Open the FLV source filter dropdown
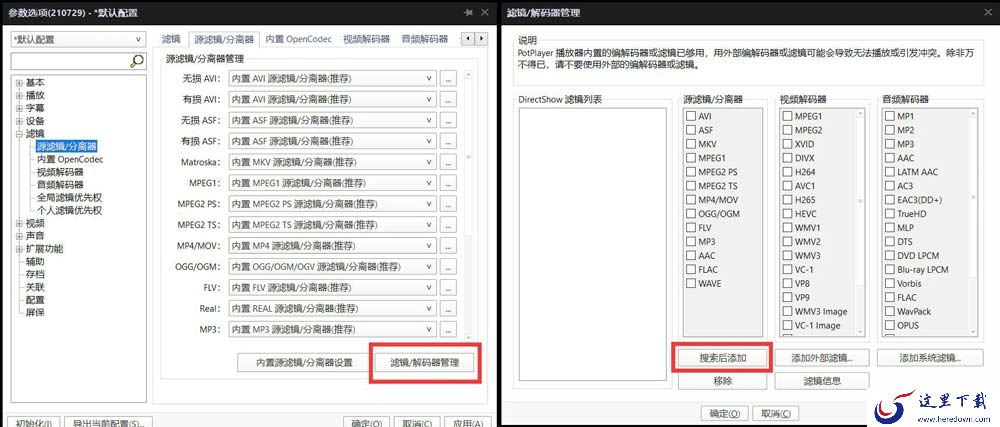 tap(332, 288)
